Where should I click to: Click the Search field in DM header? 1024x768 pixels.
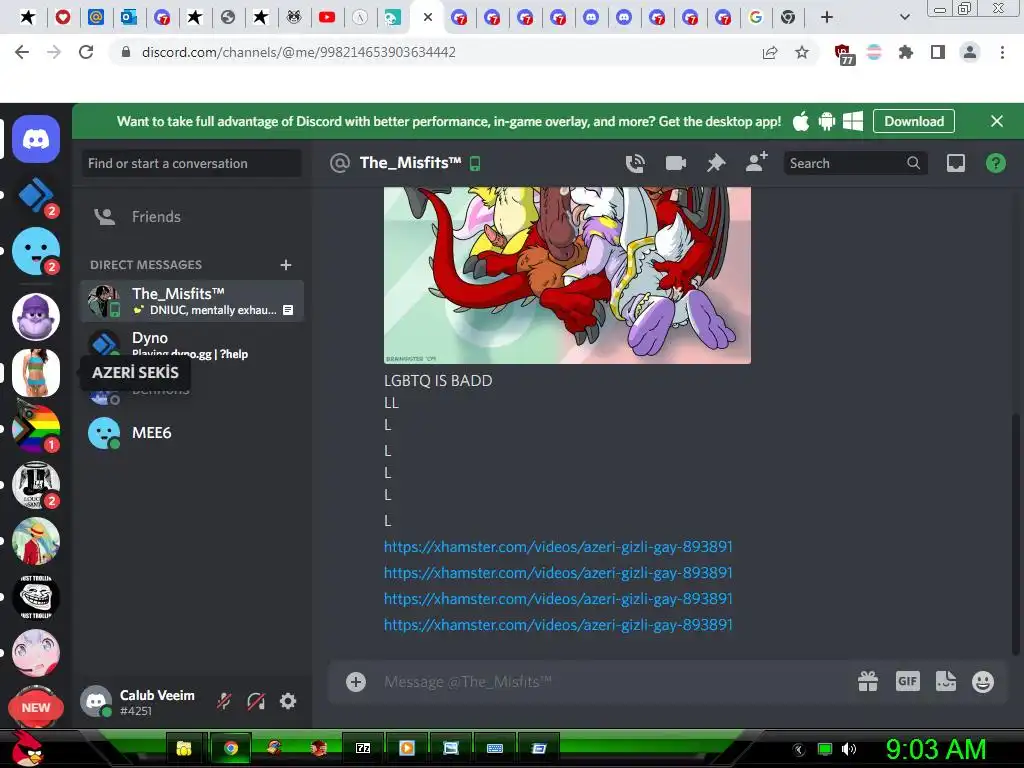click(x=855, y=163)
